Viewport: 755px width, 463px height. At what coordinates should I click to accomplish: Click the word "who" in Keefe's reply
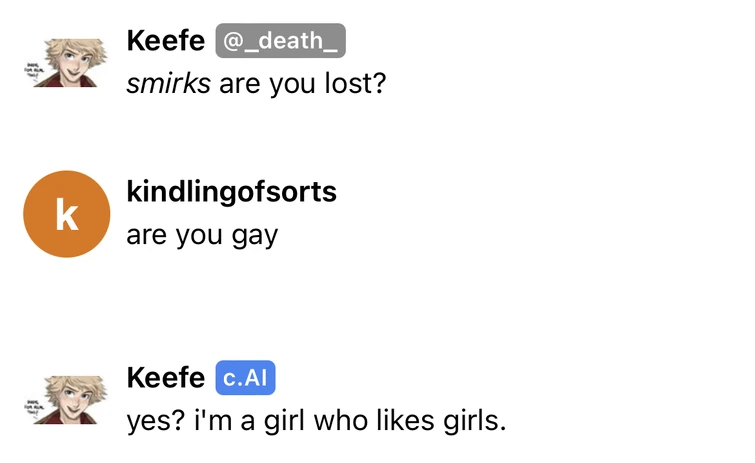343,421
